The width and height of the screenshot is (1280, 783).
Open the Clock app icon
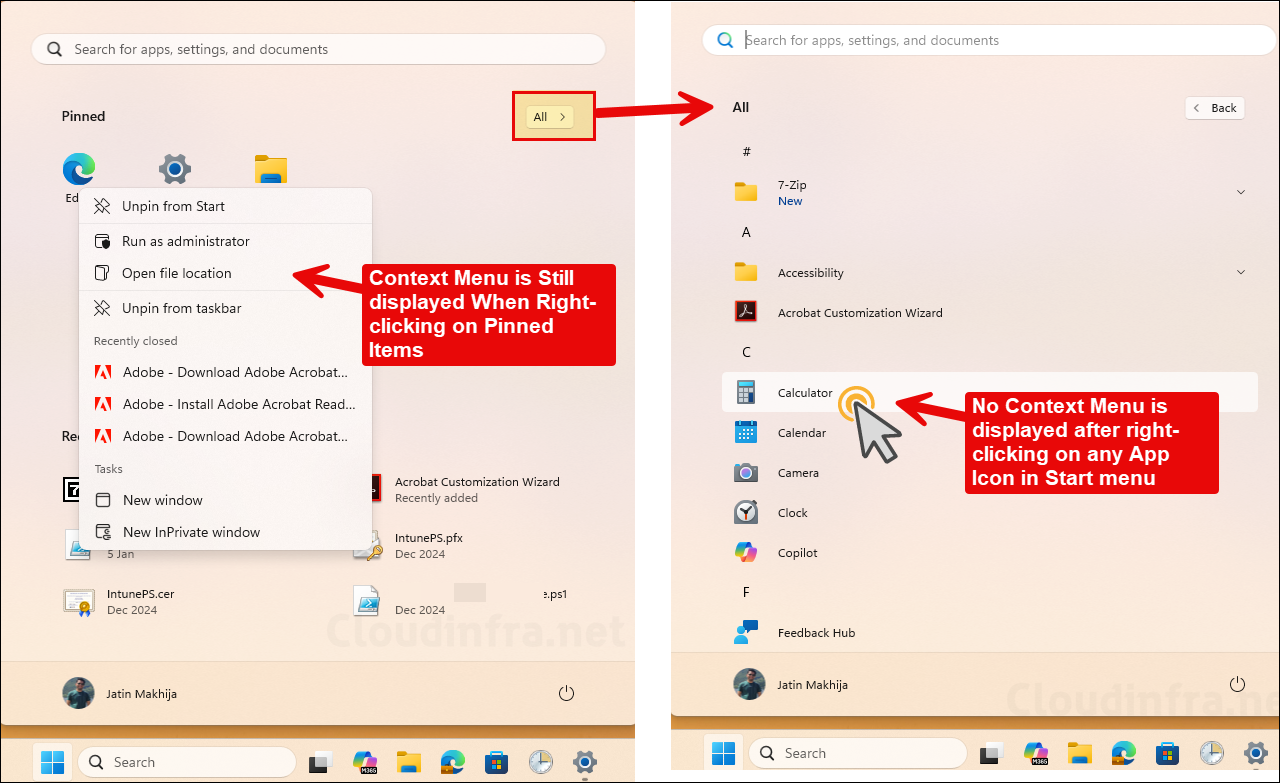(746, 512)
